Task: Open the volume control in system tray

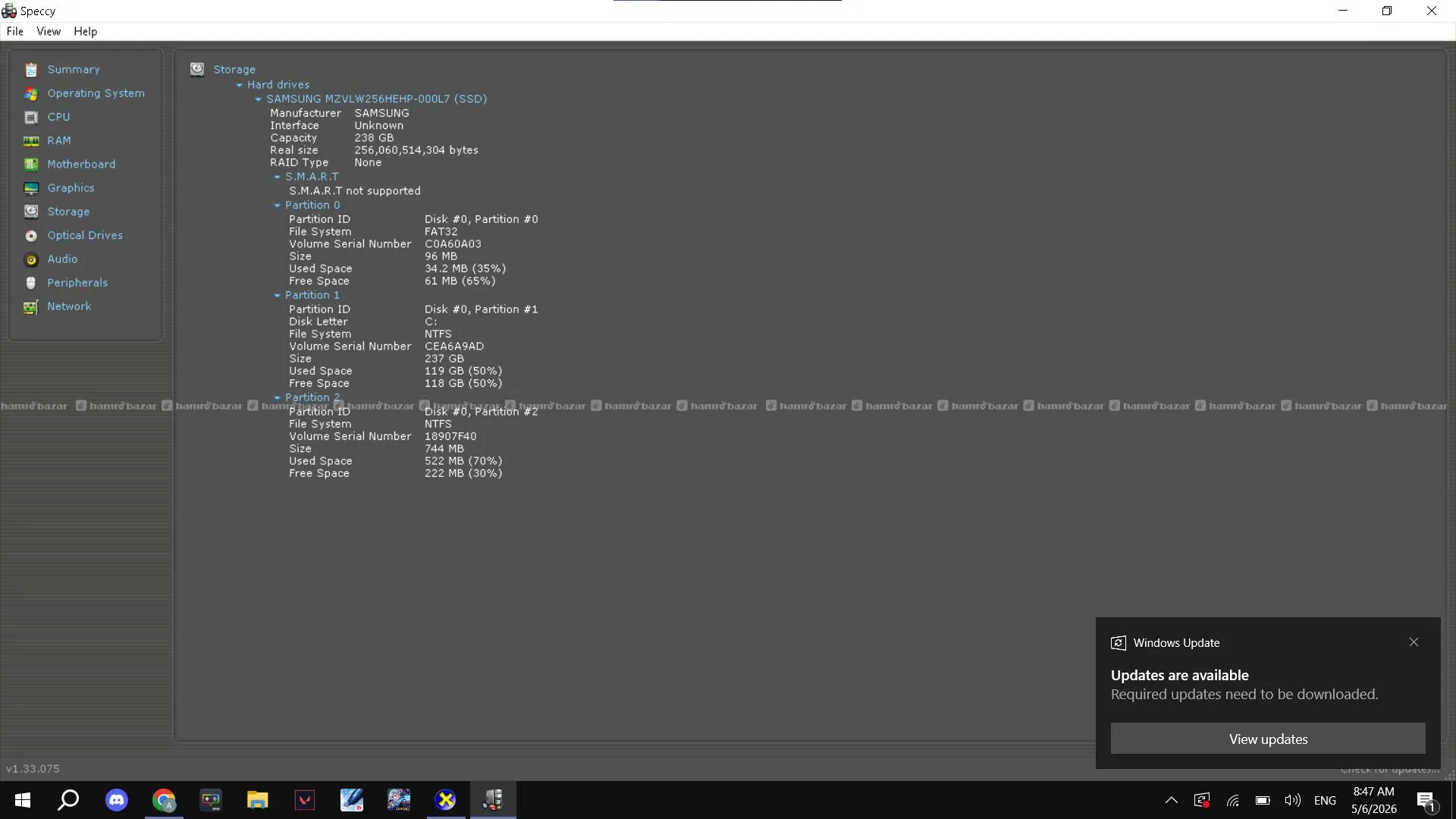Action: point(1293,800)
